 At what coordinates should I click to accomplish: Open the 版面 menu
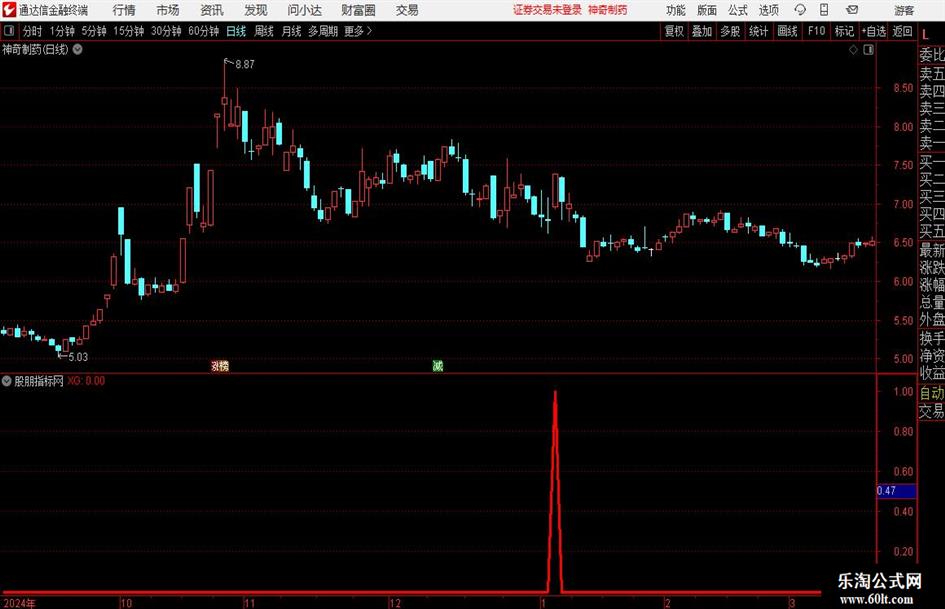[707, 10]
